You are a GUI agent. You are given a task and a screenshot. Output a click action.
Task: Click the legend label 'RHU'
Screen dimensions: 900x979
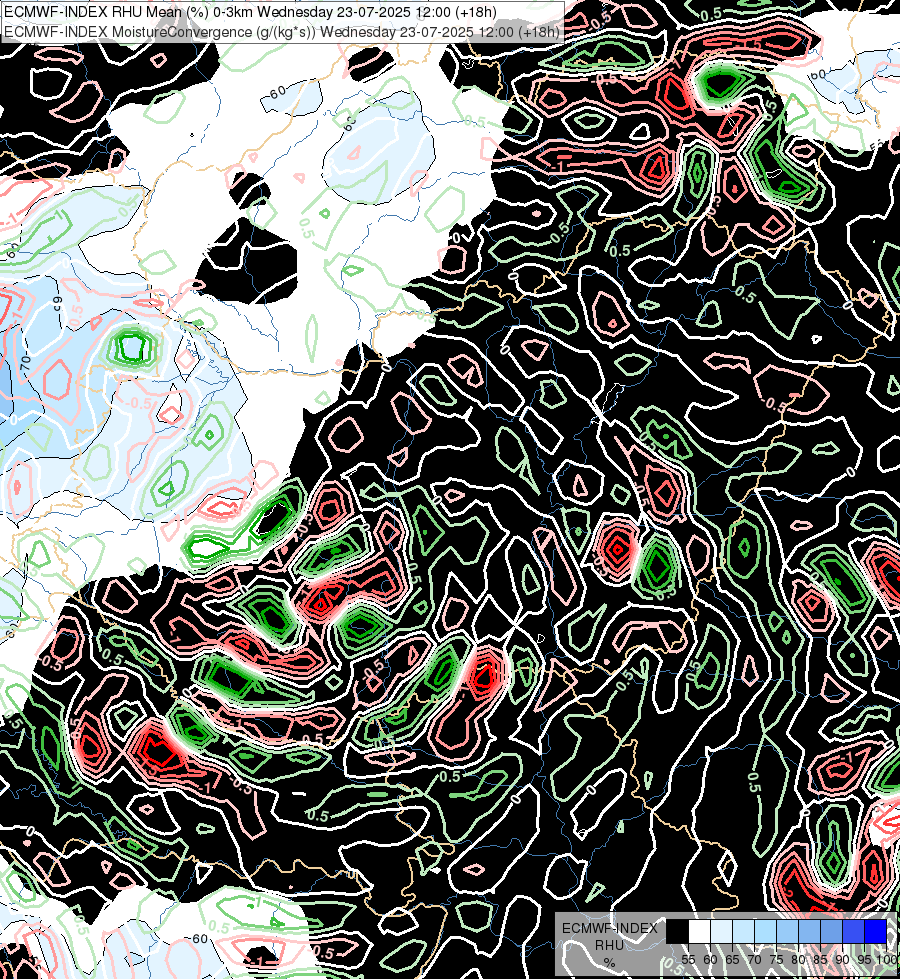[x=609, y=945]
